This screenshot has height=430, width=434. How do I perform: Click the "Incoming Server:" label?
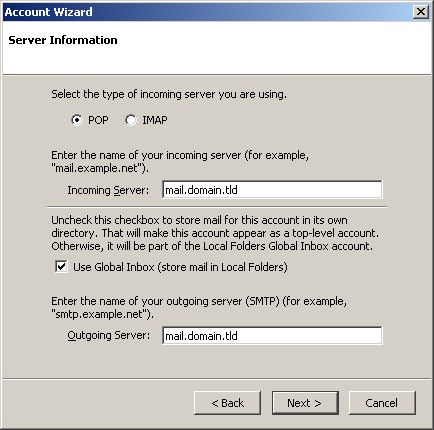pyautogui.click(x=108, y=190)
